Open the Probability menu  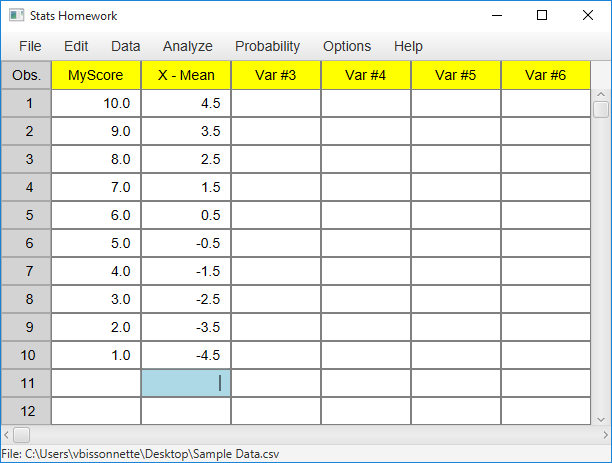(267, 46)
